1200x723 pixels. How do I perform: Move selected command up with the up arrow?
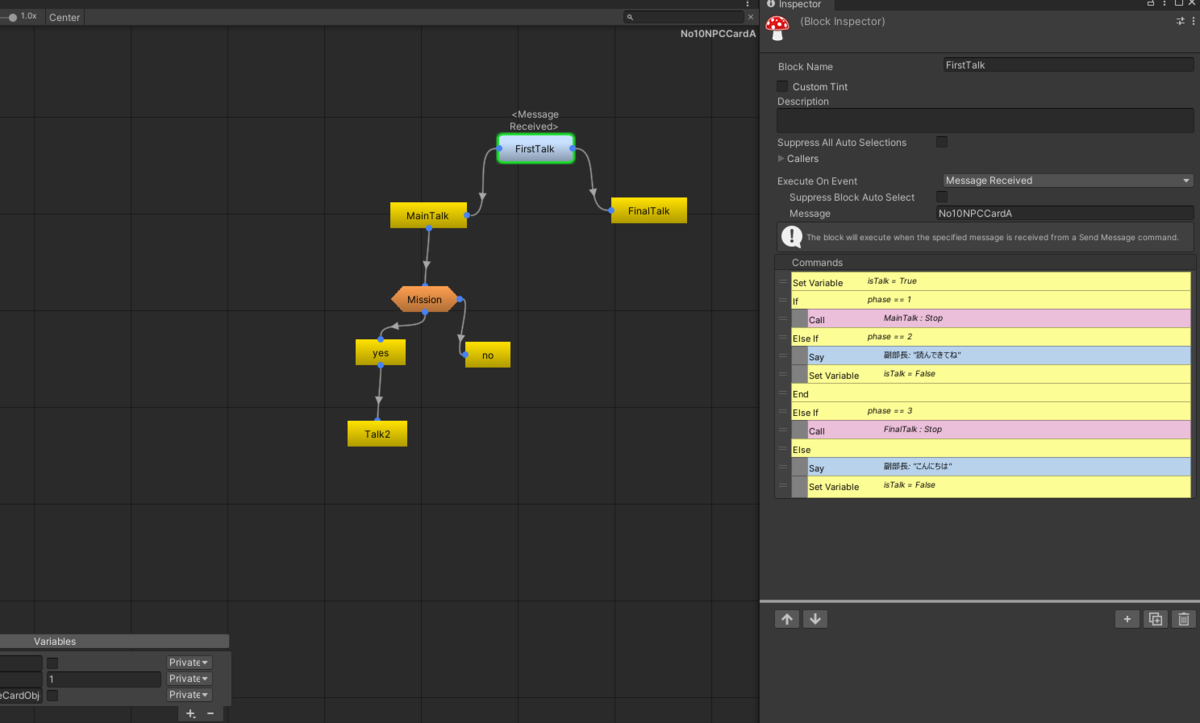point(787,619)
